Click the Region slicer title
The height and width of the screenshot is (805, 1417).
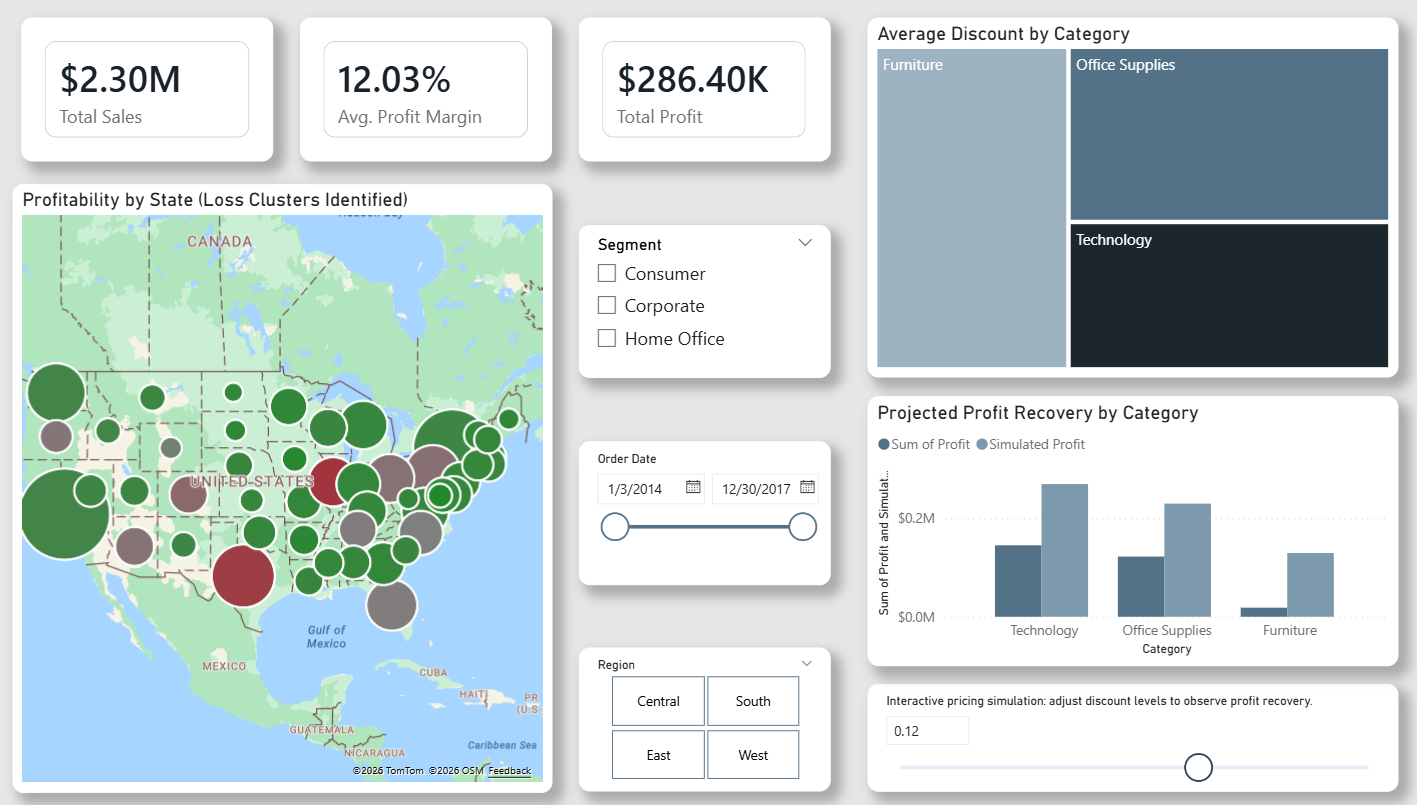616,664
